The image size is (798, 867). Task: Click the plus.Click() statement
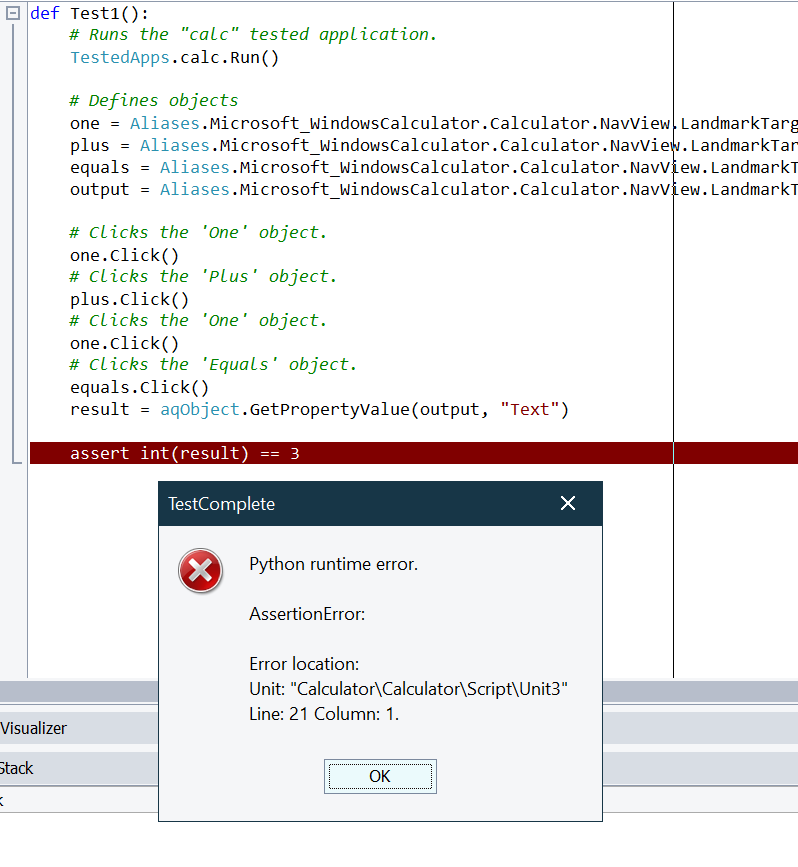click(129, 300)
